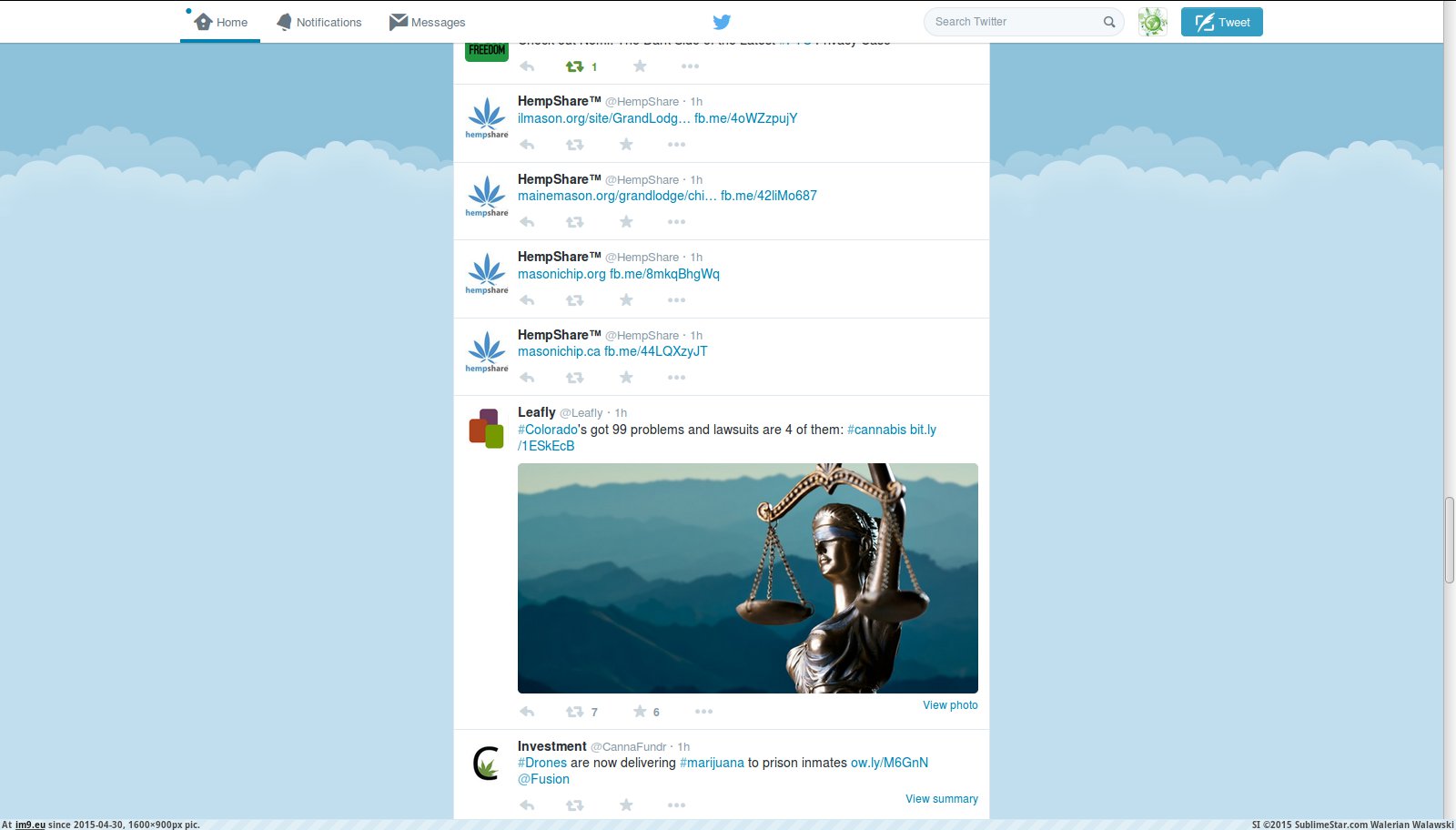This screenshot has width=1456, height=830.
Task: Open the fb.me/44LQXzyJT link
Action: click(x=656, y=351)
